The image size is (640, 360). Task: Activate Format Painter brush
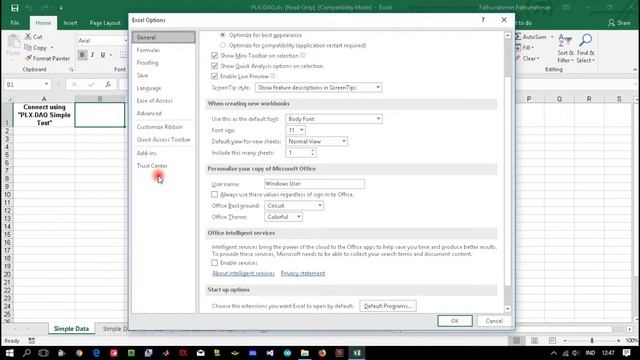tap(28, 58)
